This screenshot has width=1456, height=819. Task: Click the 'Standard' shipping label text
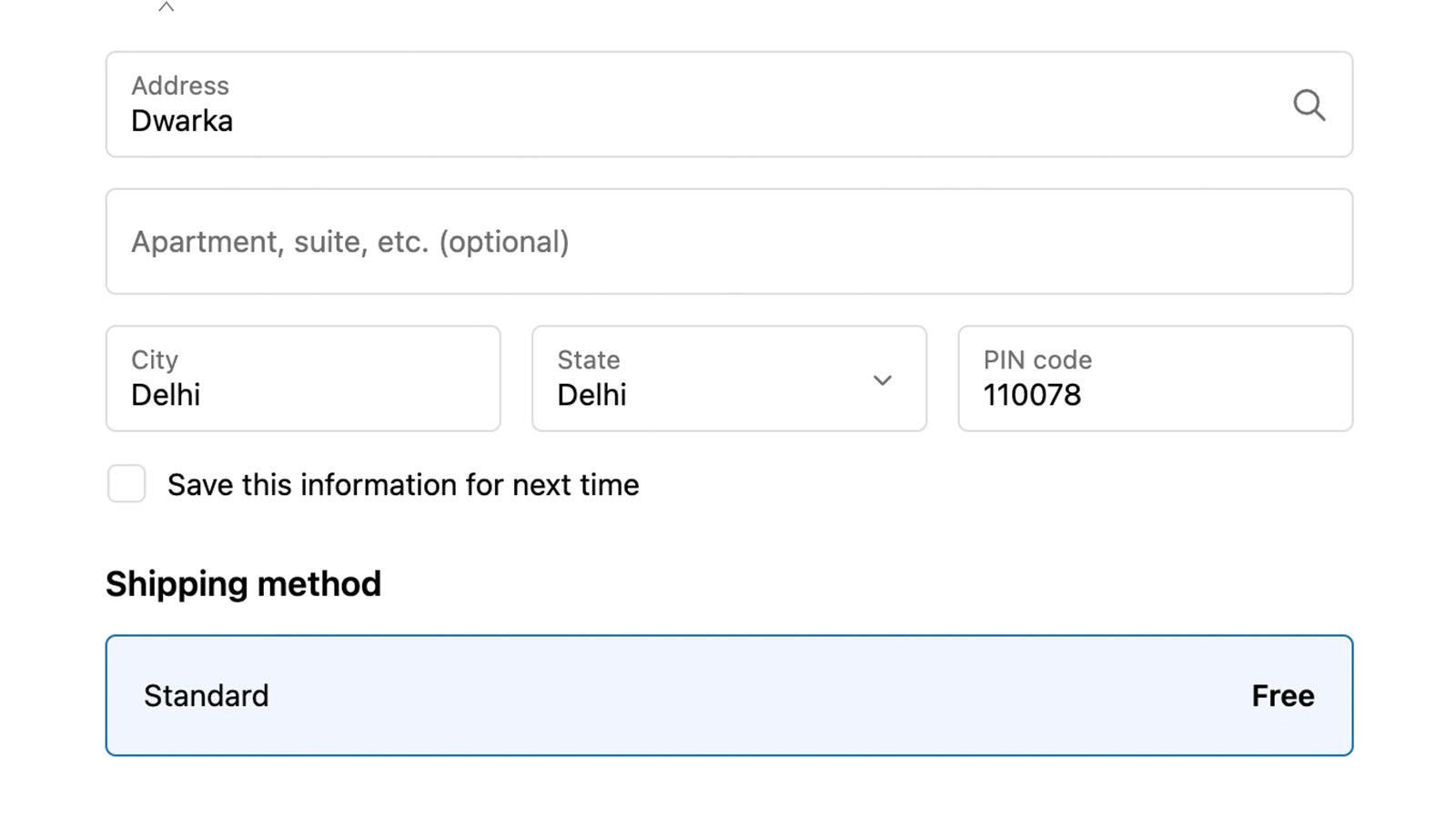tap(207, 696)
